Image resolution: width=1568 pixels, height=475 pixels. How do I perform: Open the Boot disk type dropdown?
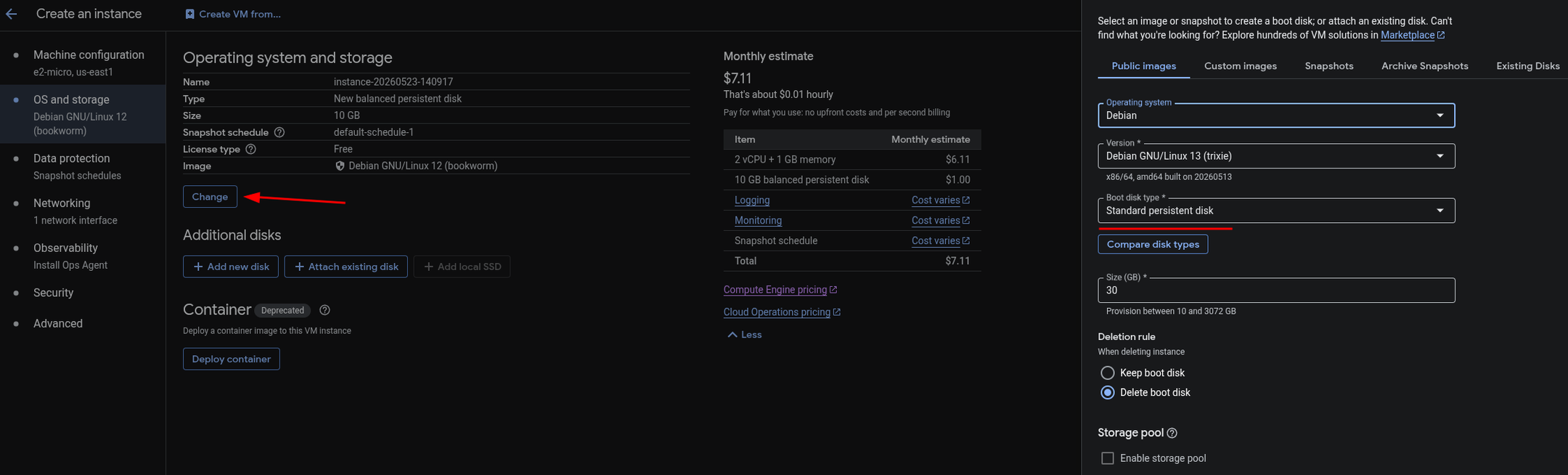pyautogui.click(x=1276, y=211)
